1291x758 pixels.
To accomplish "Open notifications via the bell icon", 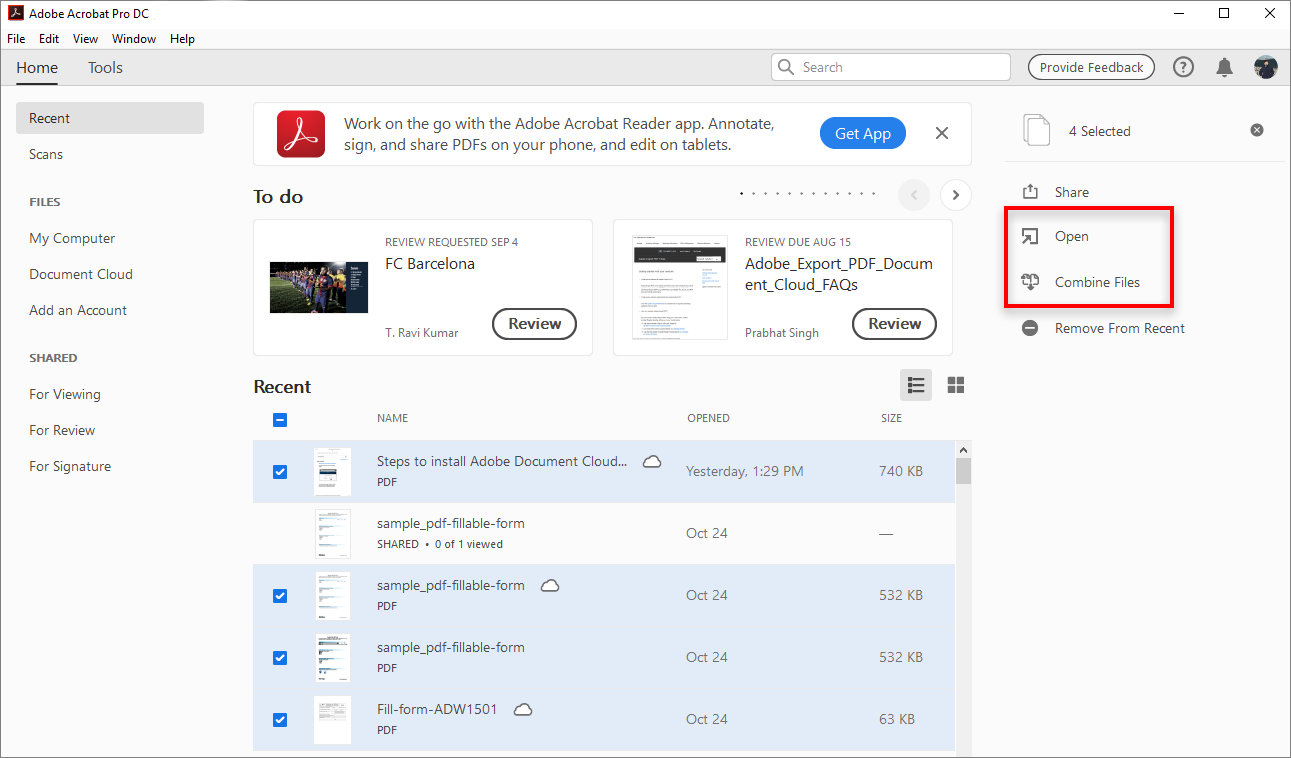I will pos(1224,67).
